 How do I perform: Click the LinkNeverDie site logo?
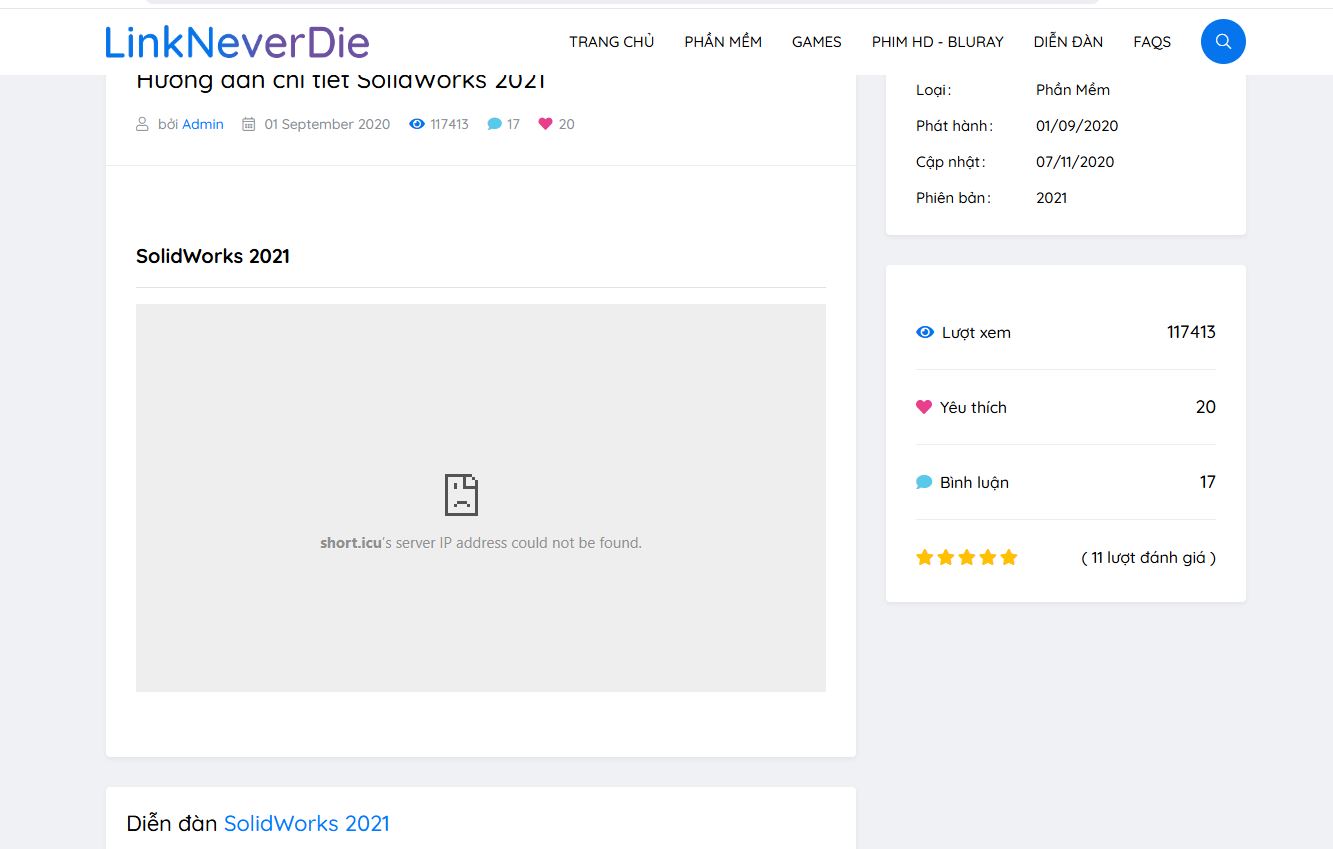point(237,42)
